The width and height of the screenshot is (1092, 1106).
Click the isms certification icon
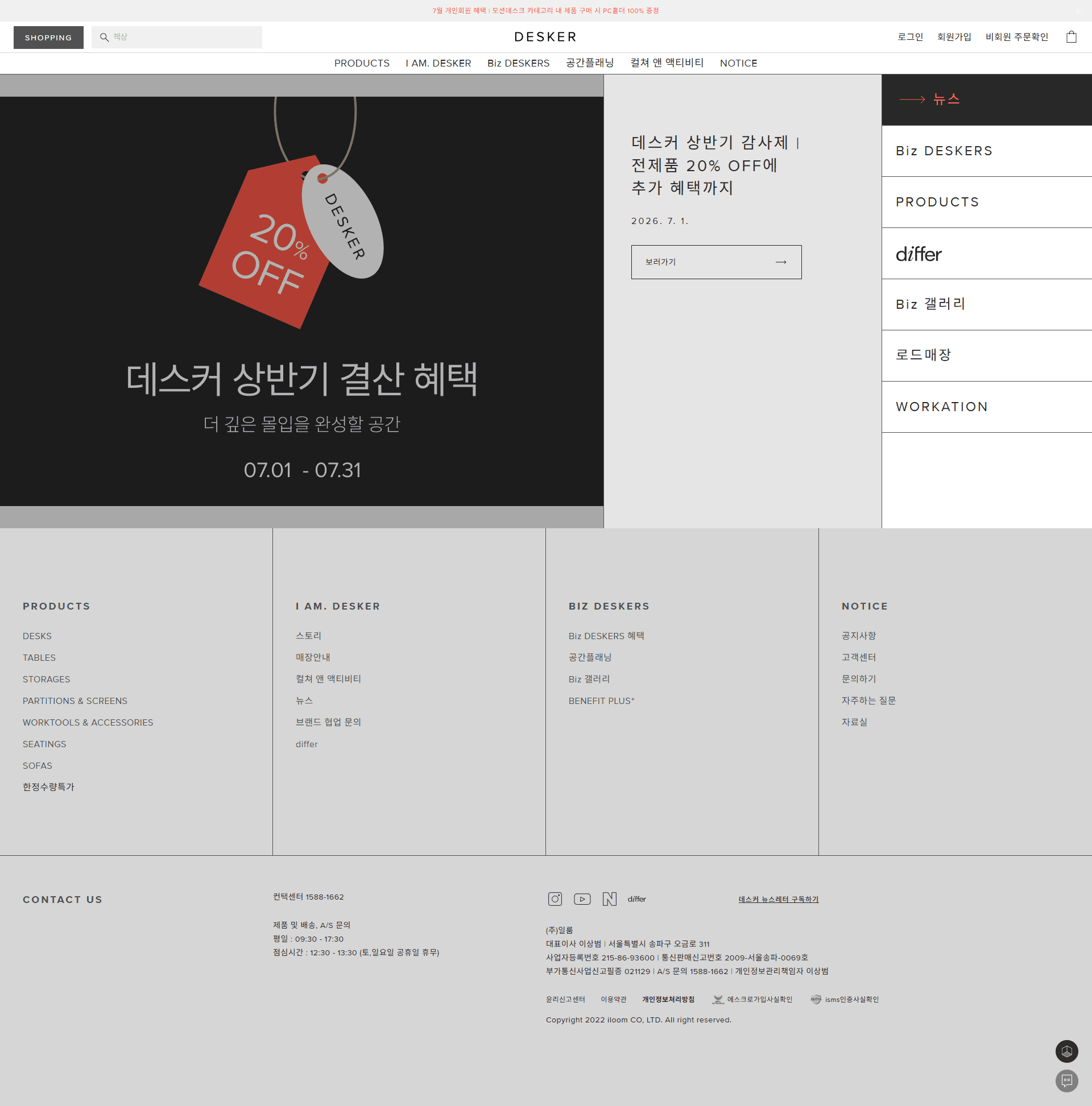point(816,1000)
